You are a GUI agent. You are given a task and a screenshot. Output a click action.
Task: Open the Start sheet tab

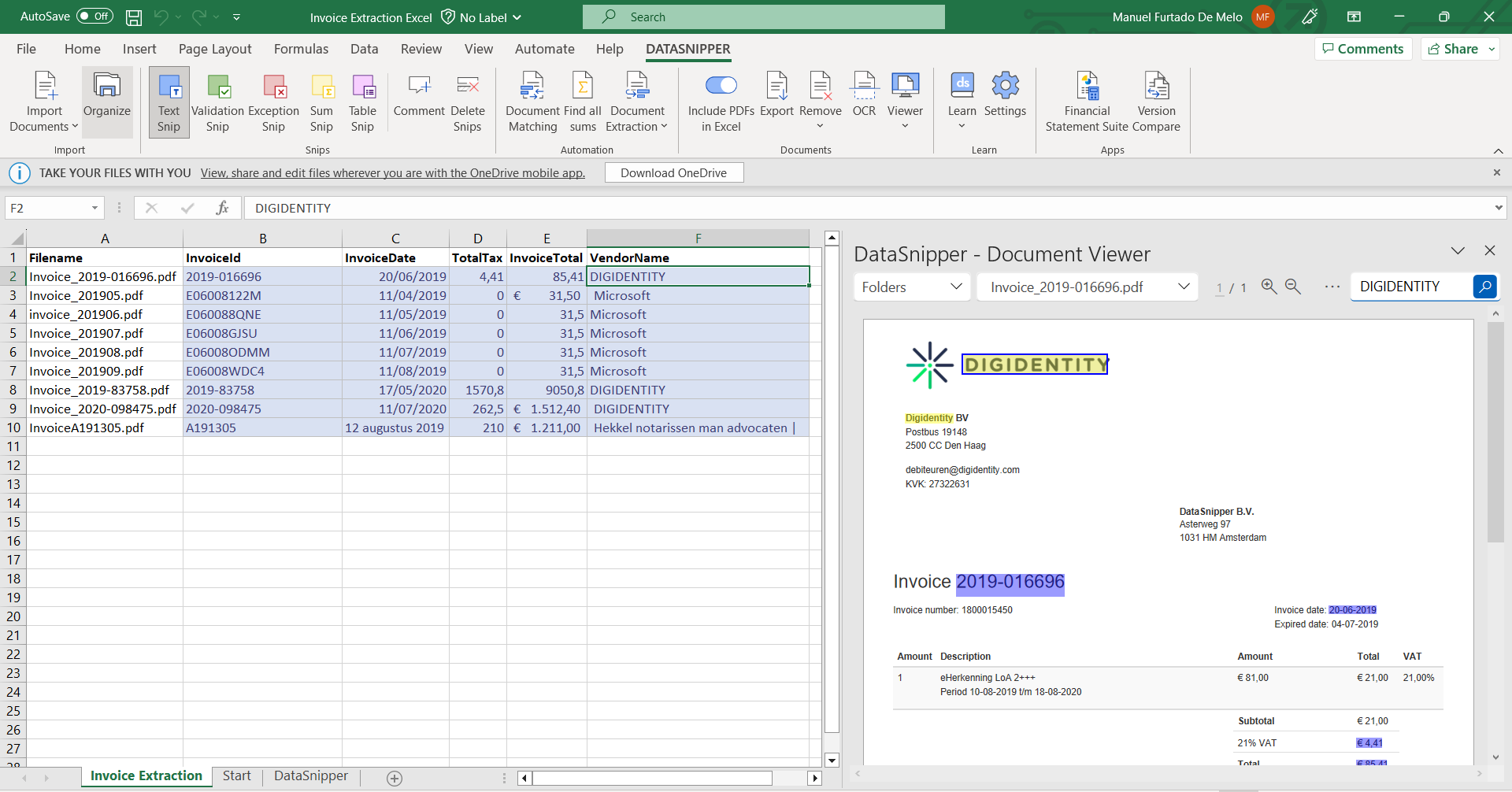pos(236,776)
